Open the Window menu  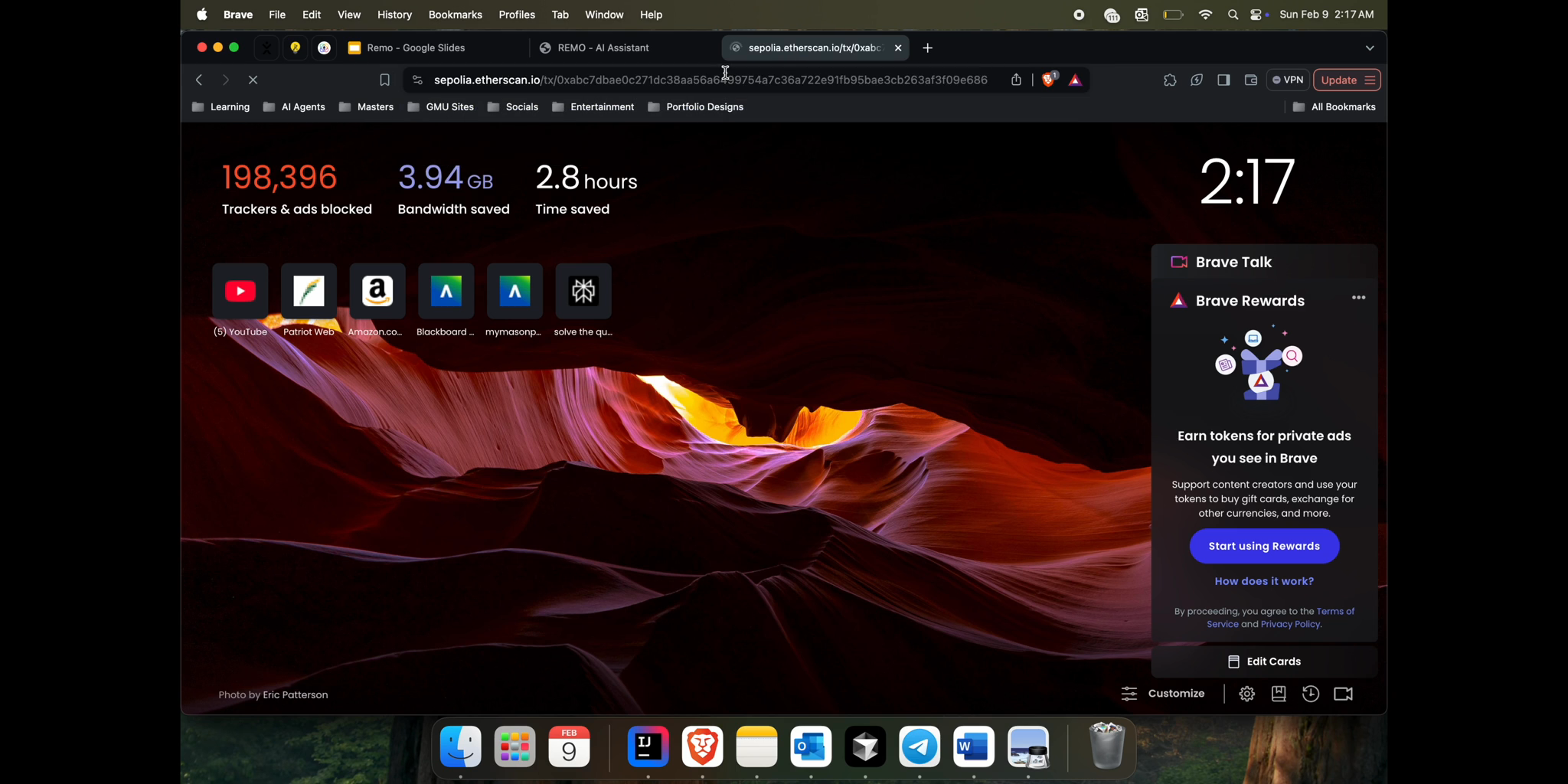coord(604,15)
